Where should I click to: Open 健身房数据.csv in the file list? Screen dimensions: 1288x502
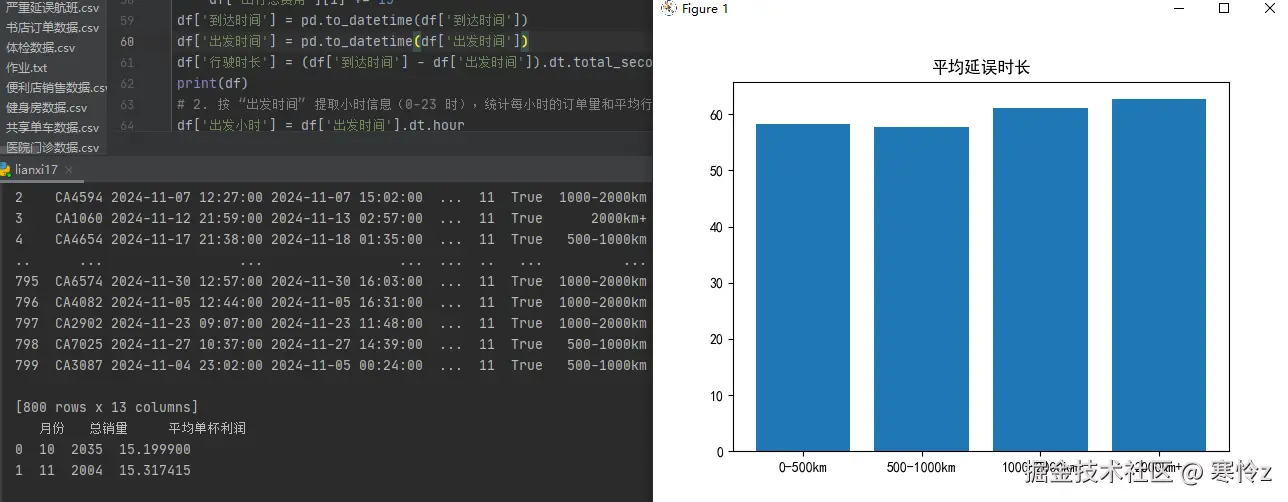pyautogui.click(x=46, y=108)
